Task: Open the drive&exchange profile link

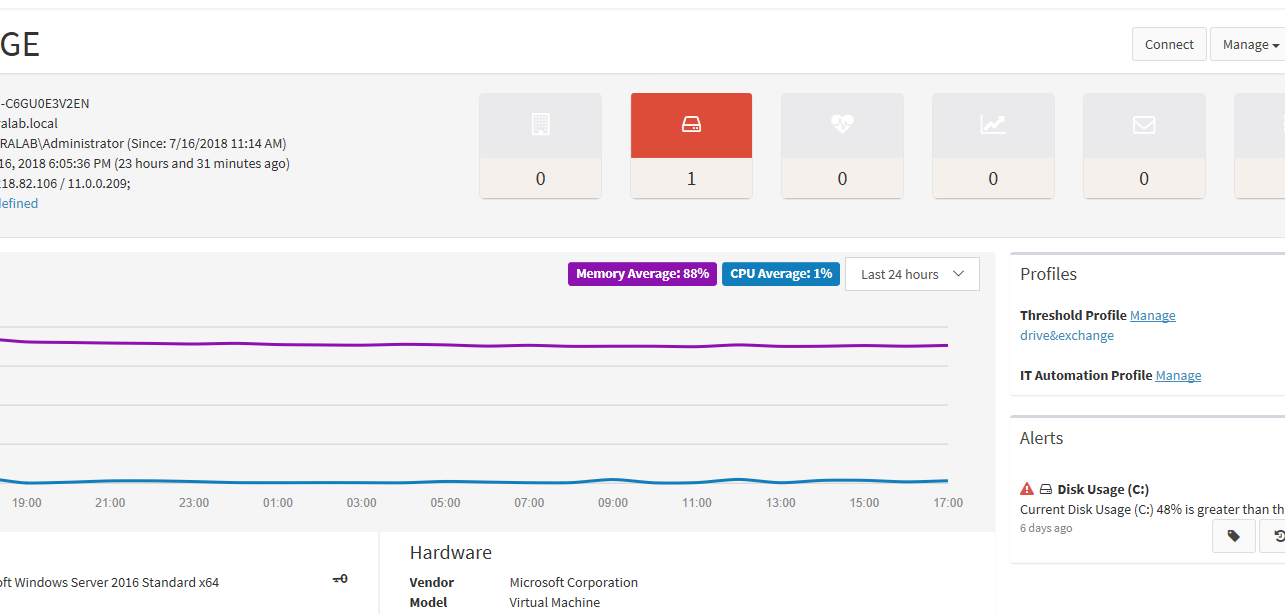Action: pyautogui.click(x=1067, y=335)
